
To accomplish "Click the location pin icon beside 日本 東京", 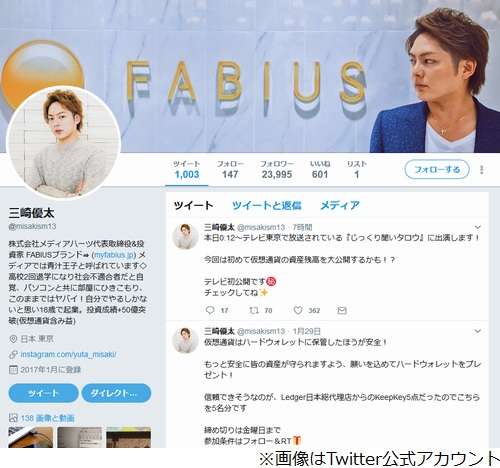I will 13,339.
